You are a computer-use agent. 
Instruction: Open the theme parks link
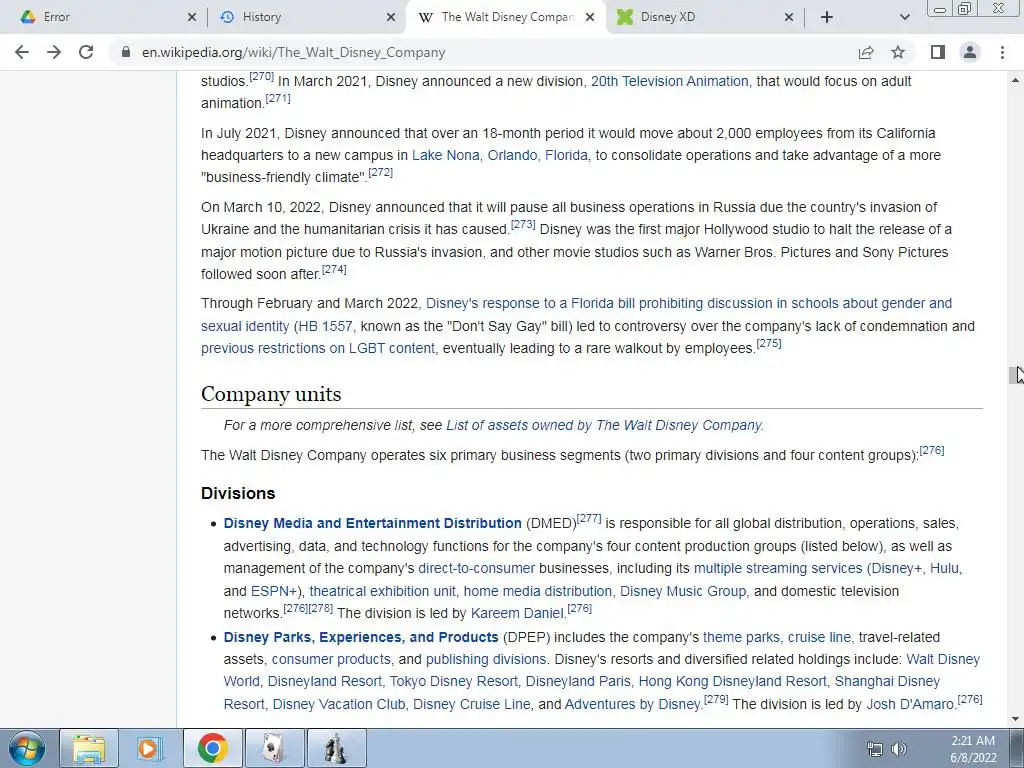(741, 637)
